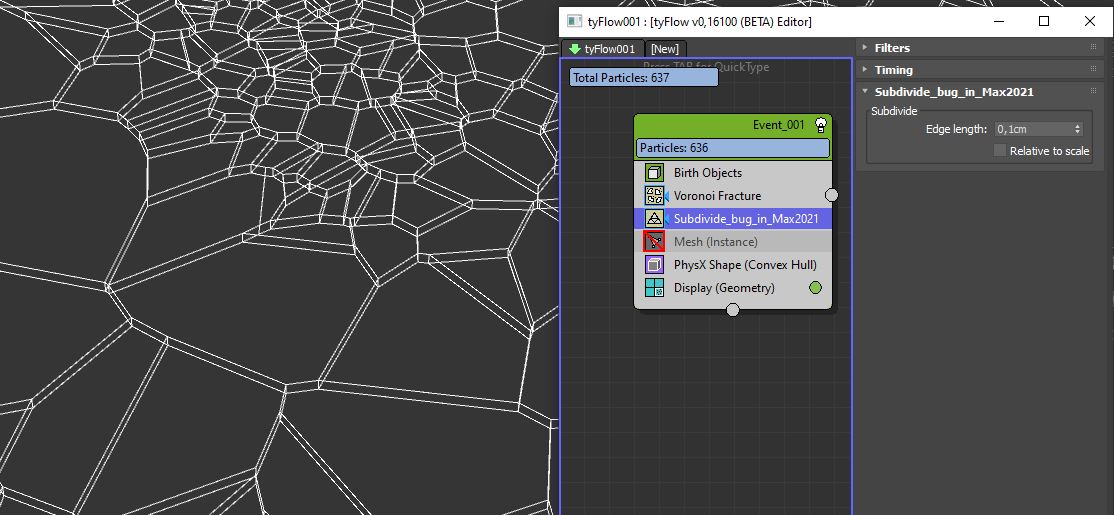Collapse the Subdivide_bug_in_Max2021 rollout
The width and height of the screenshot is (1114, 515).
[953, 92]
